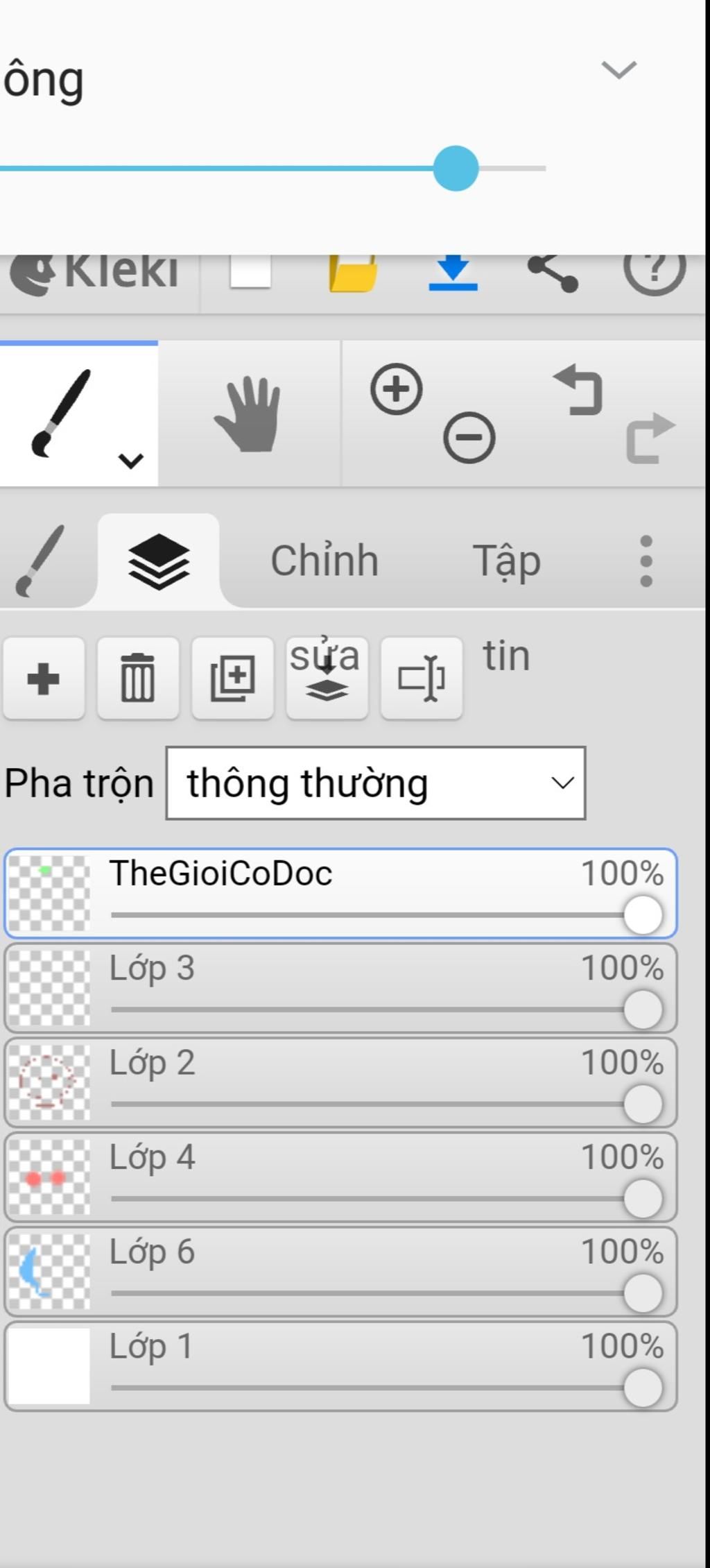This screenshot has width=710, height=1568.
Task: Click the zoom in plus icon
Action: (x=397, y=389)
